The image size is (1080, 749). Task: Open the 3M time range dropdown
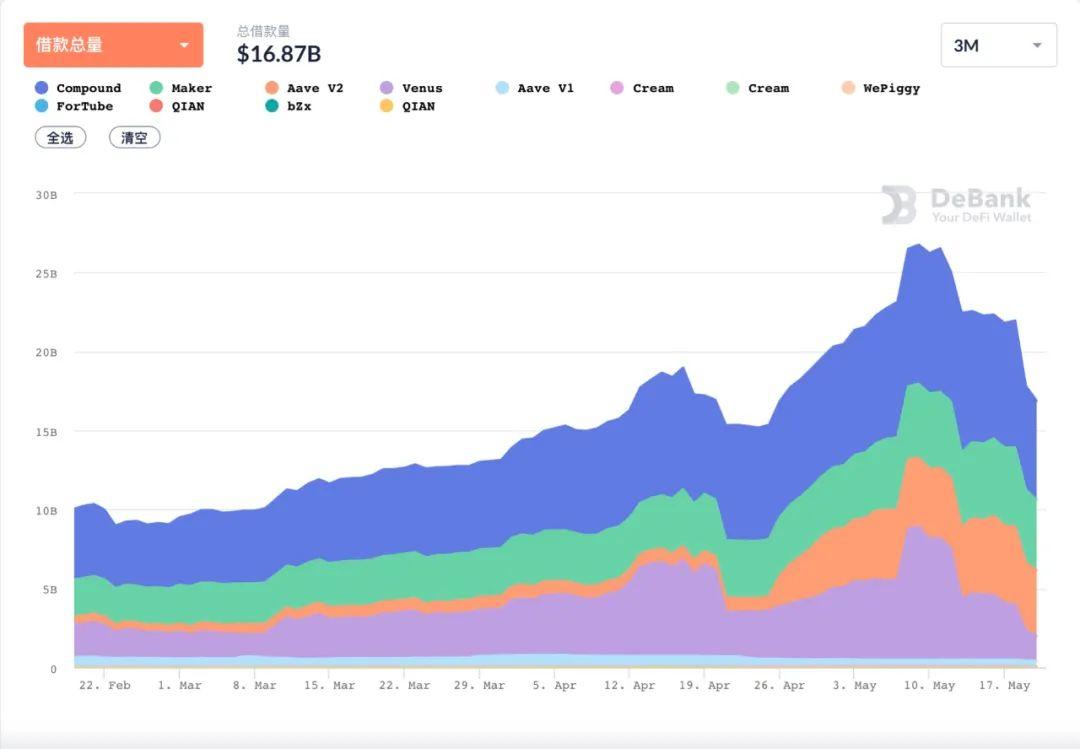[x=998, y=45]
